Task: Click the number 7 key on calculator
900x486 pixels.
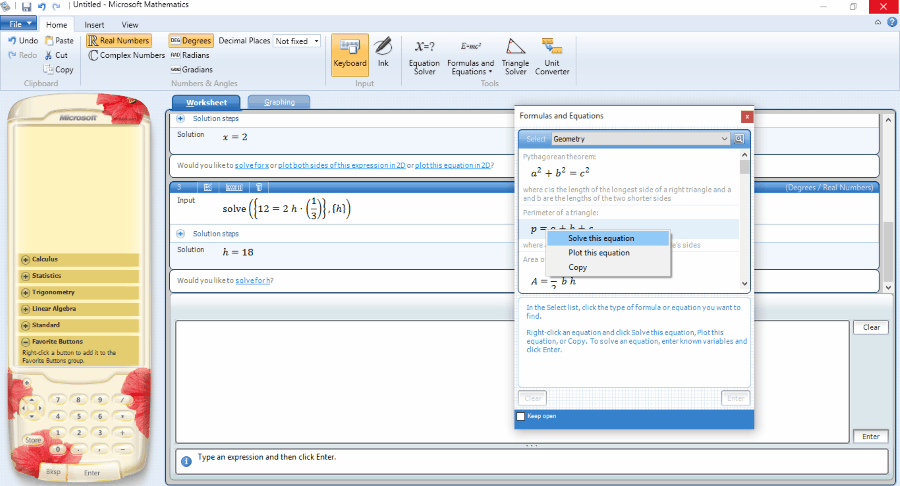Action: click(x=57, y=400)
